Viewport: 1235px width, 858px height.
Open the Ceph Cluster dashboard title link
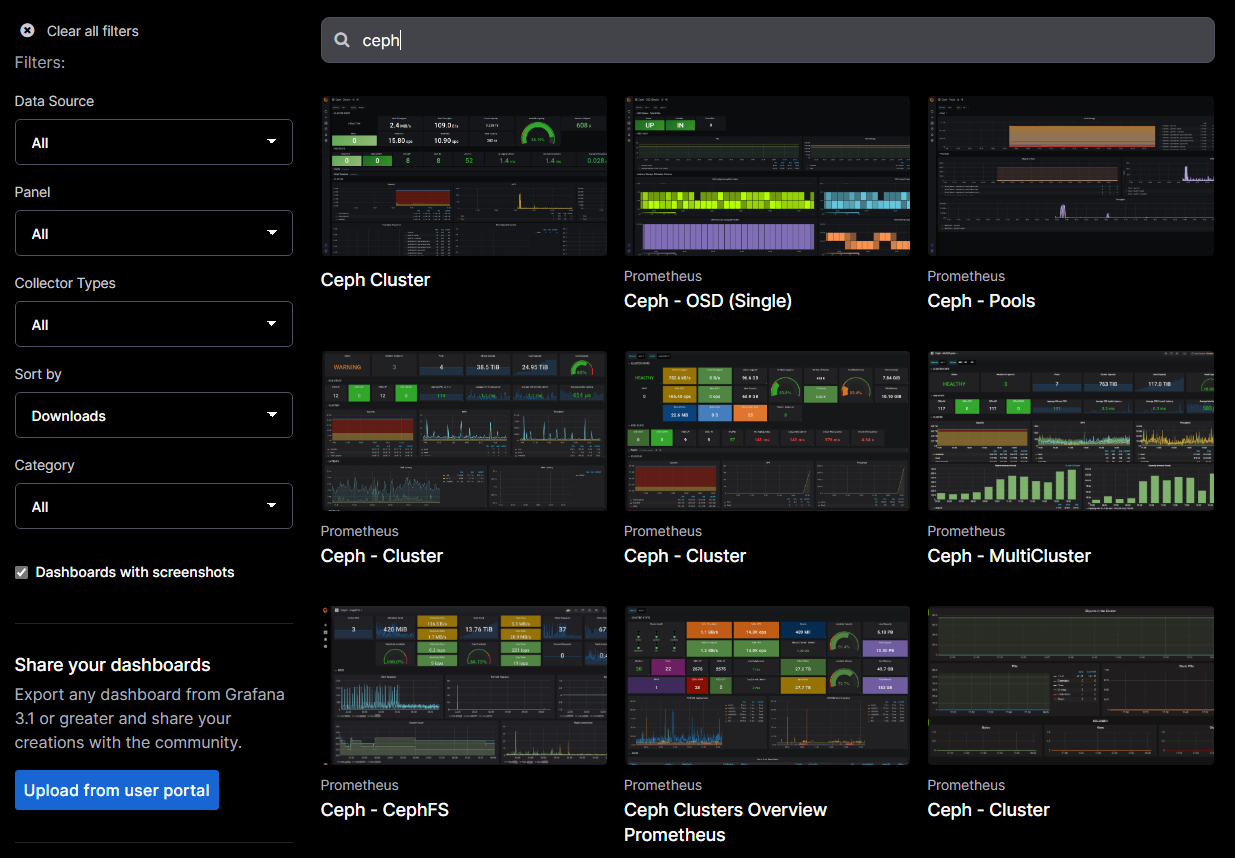(x=375, y=280)
